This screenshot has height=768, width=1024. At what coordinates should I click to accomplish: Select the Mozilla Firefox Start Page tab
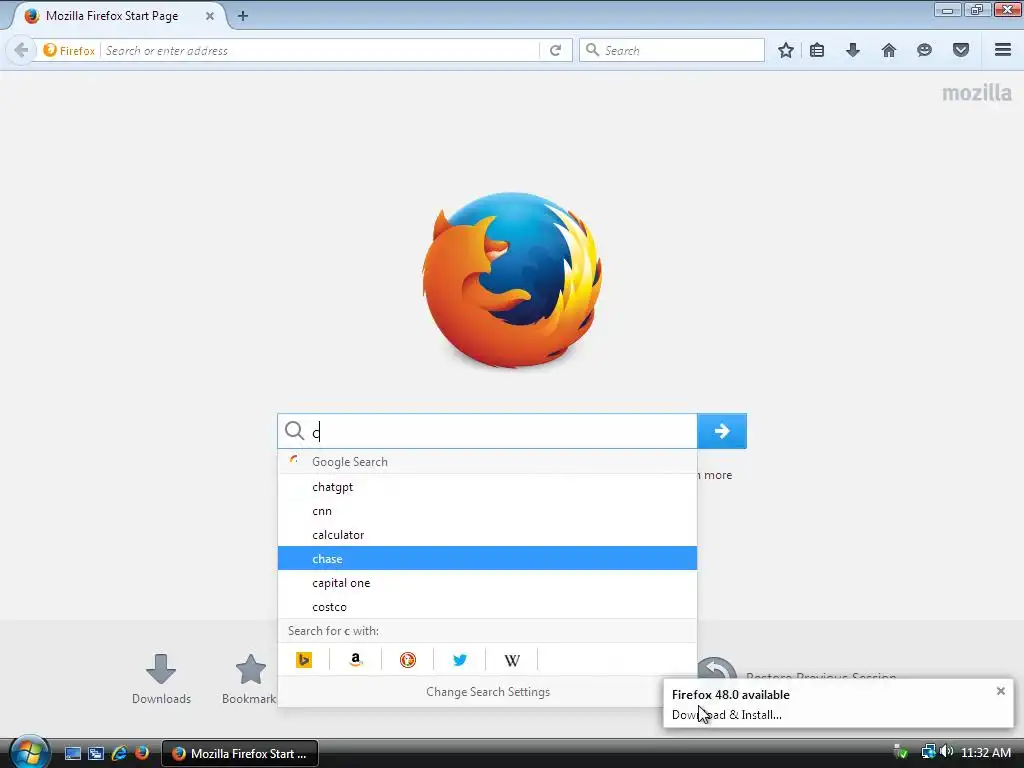click(118, 16)
